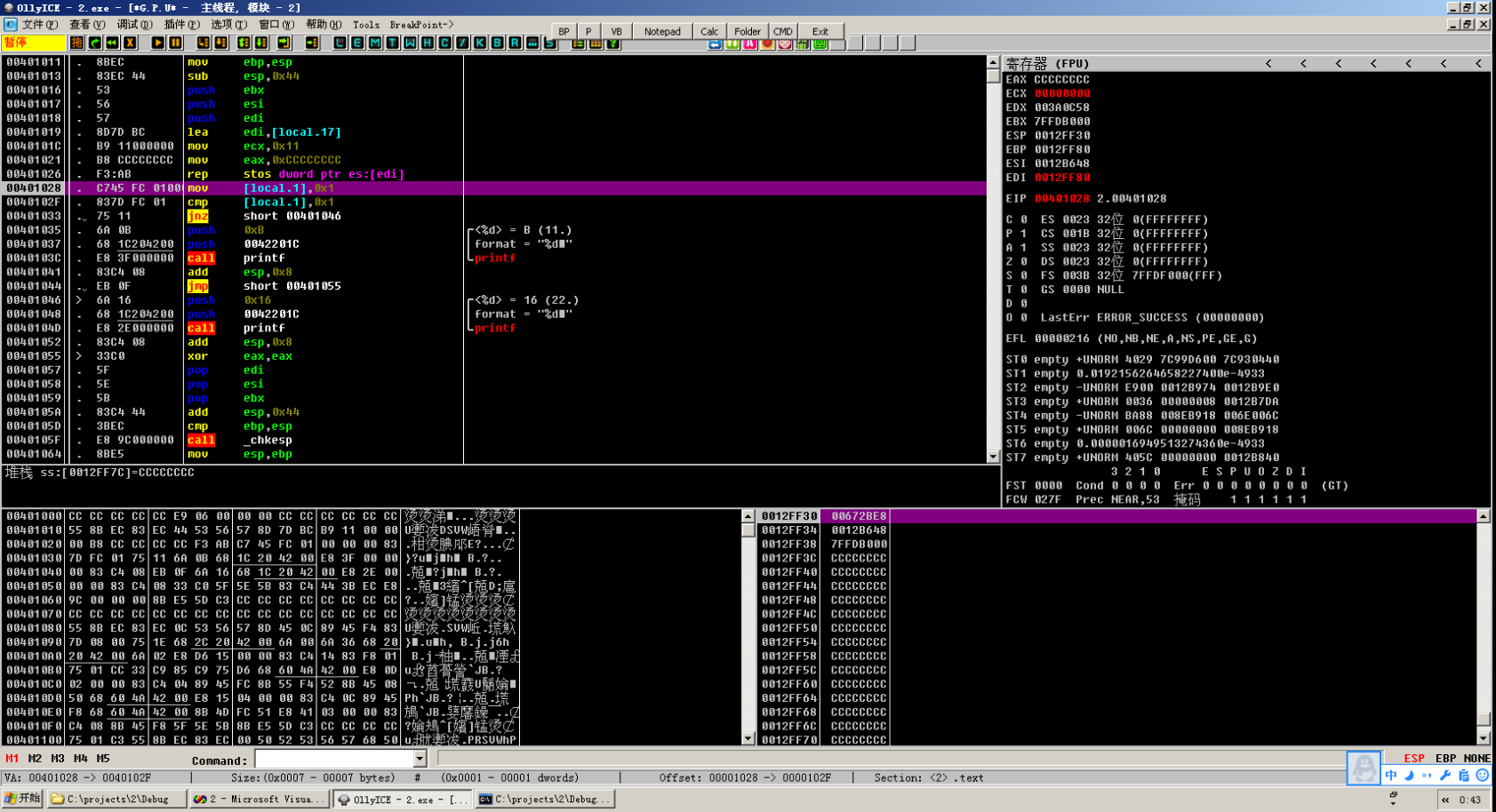Click the BP button

pyautogui.click(x=564, y=31)
